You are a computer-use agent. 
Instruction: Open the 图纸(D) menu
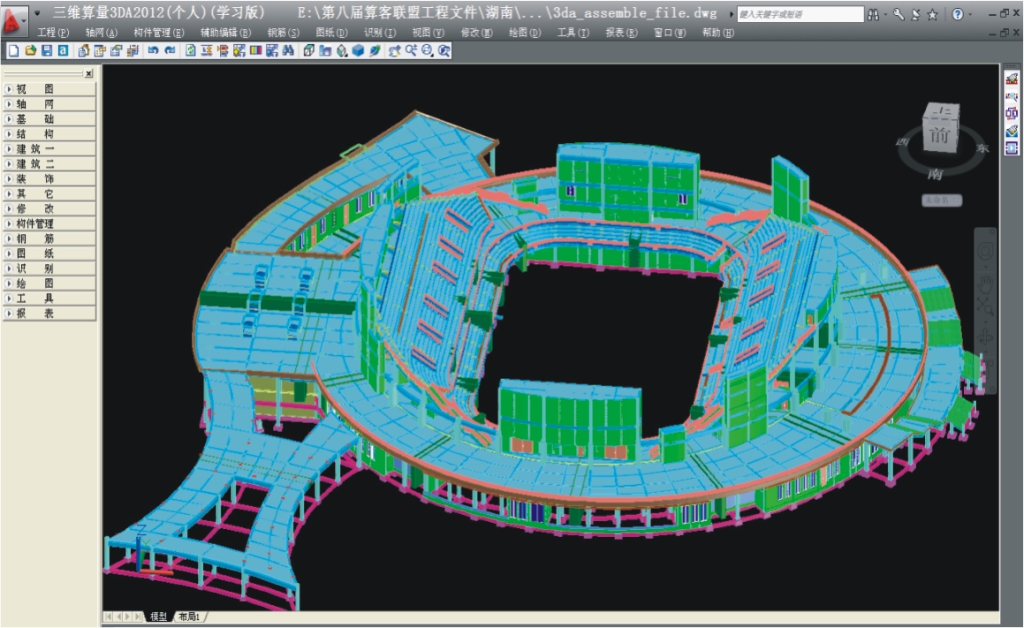[x=332, y=33]
